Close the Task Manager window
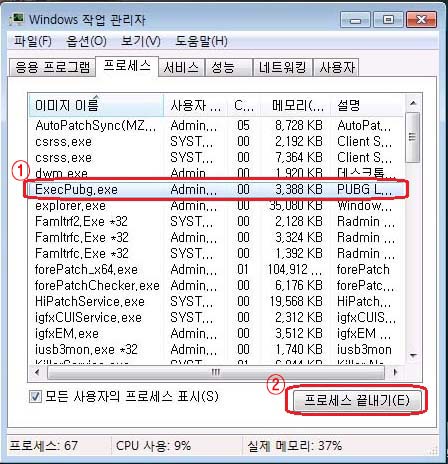The image size is (448, 464). [421, 20]
